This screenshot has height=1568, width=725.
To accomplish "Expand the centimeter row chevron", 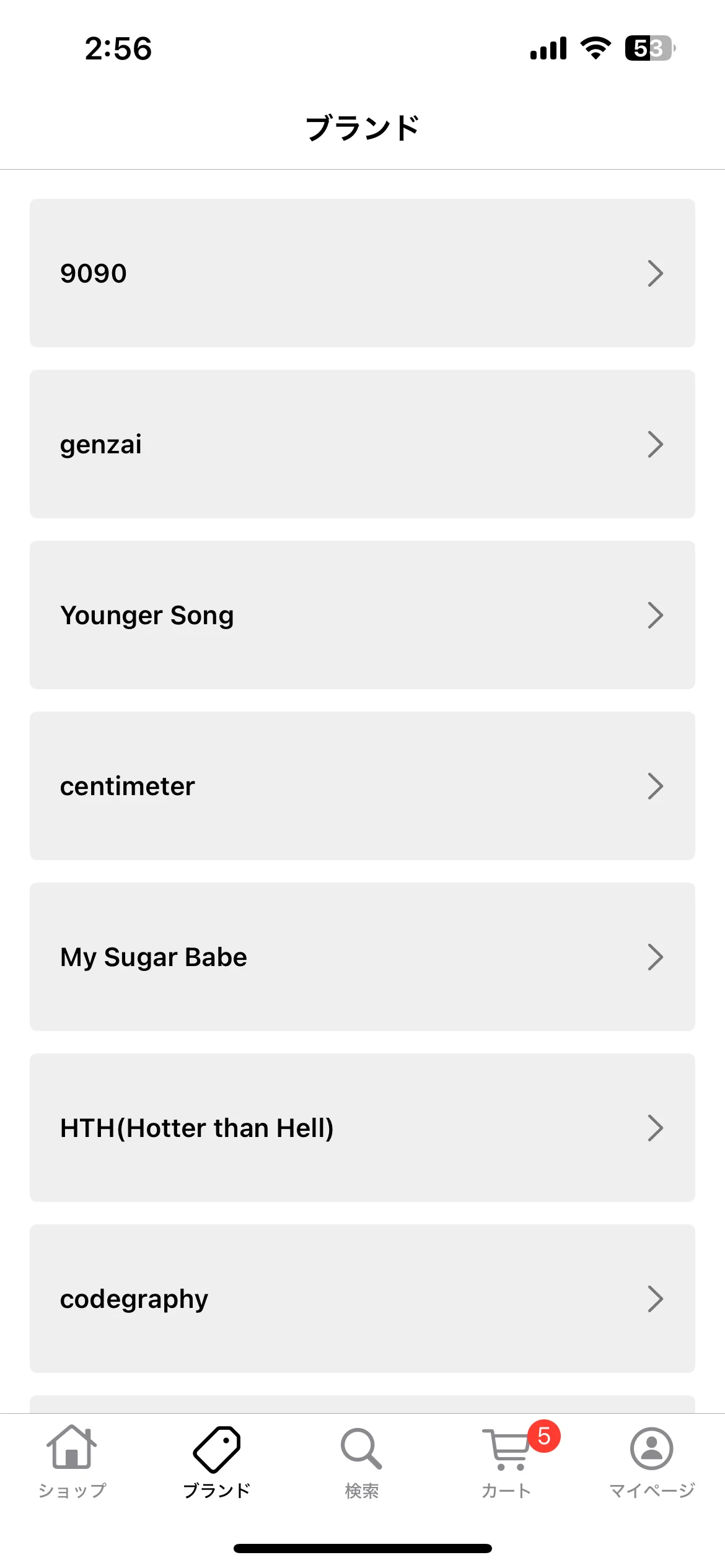I will click(655, 786).
